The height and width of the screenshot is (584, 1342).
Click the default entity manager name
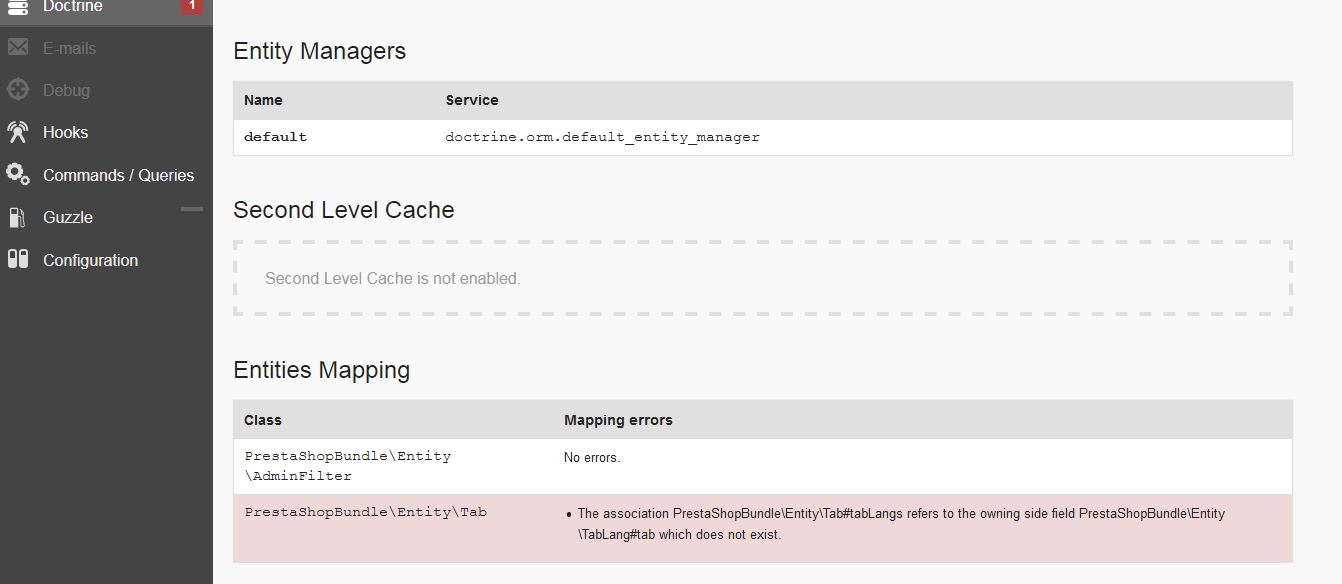coord(275,137)
